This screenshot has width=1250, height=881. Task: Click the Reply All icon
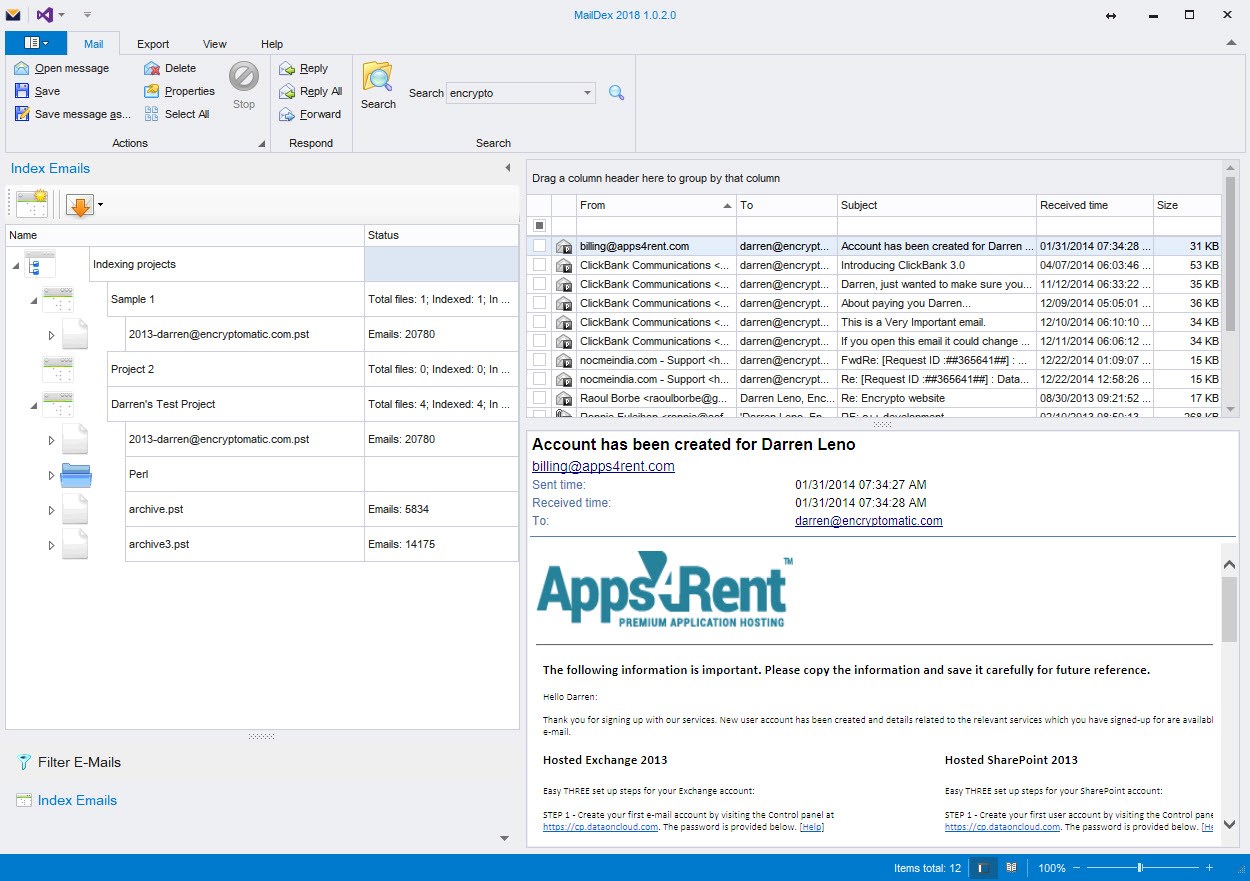click(287, 91)
